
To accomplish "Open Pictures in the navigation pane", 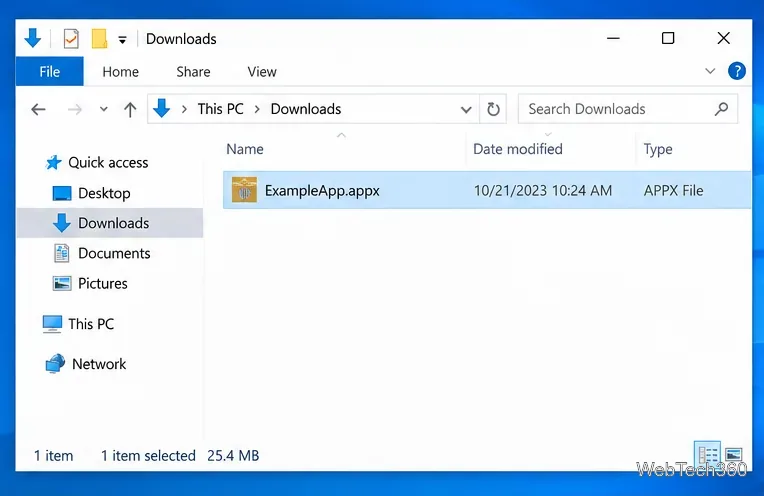I will click(102, 284).
